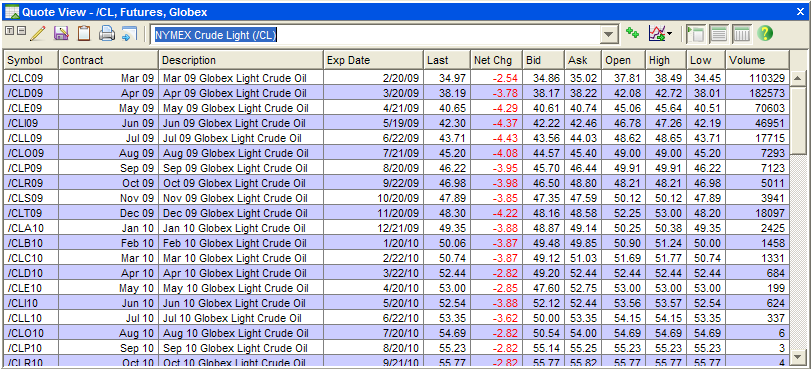Click the 38.49 high price cell
The image size is (811, 369).
pyautogui.click(x=666, y=78)
